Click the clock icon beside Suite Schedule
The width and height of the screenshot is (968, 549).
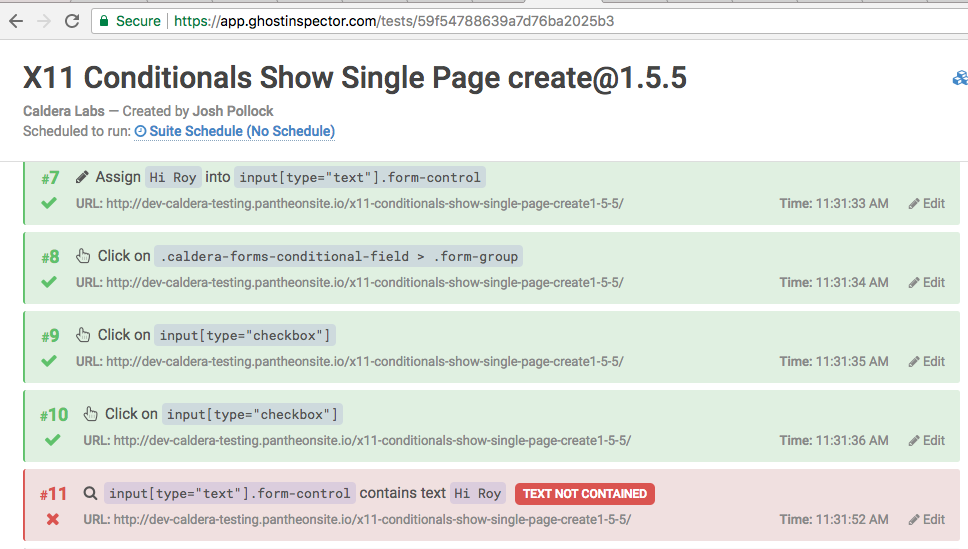point(141,131)
